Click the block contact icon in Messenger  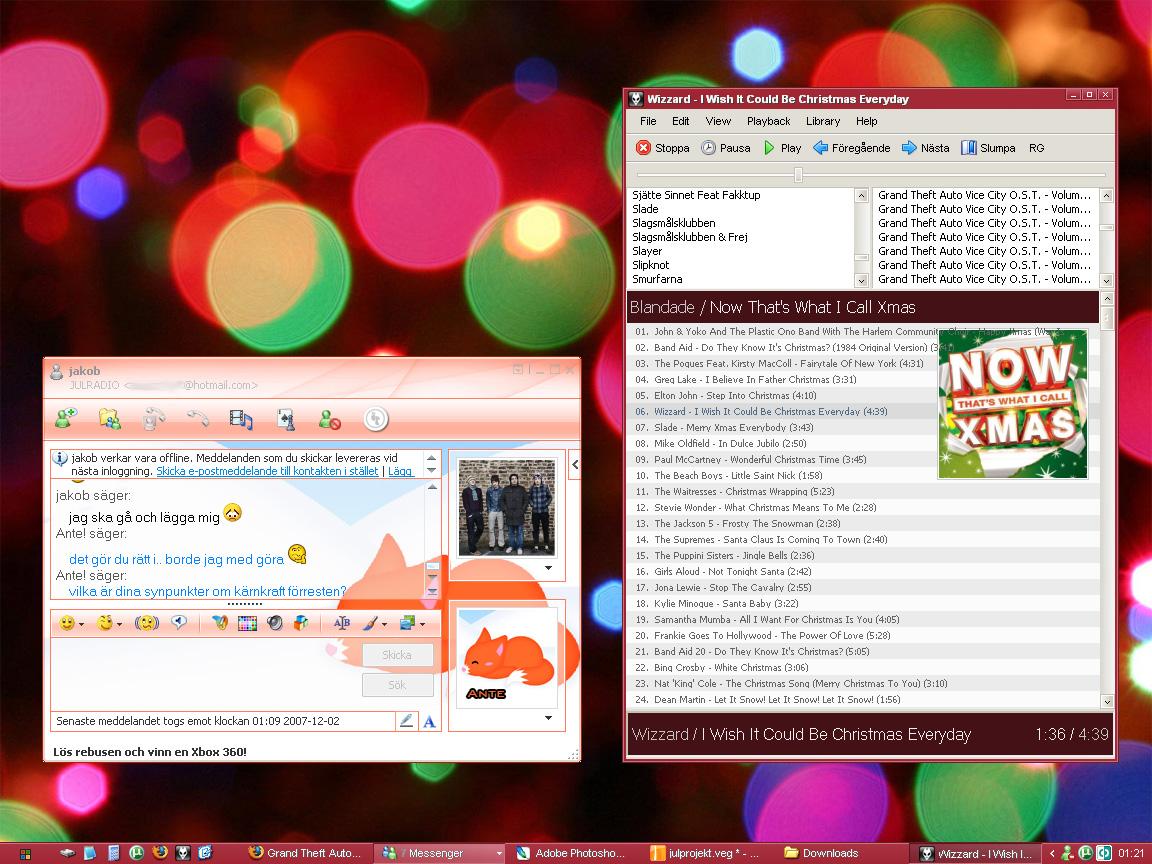[x=329, y=420]
